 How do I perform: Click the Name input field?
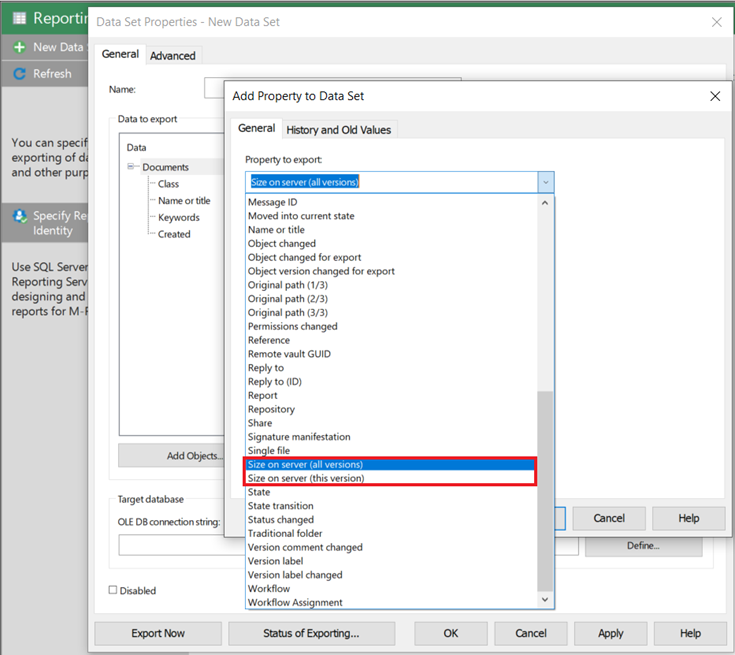coord(214,90)
